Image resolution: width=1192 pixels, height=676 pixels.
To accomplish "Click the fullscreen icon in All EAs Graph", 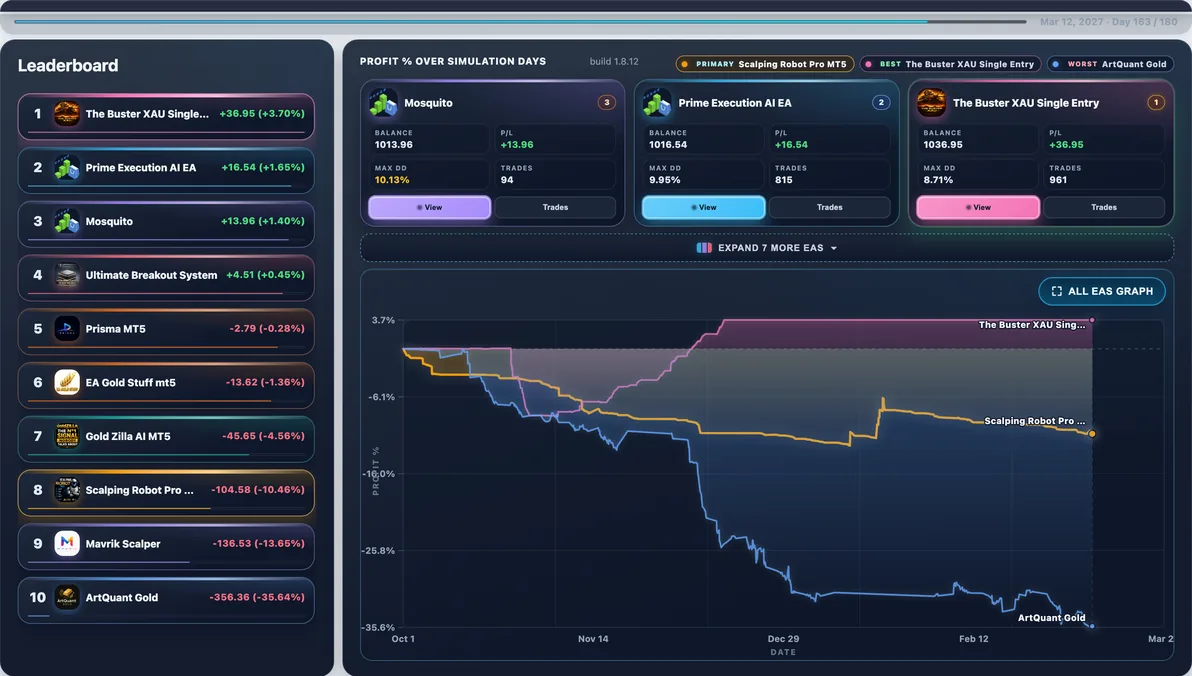I will (x=1057, y=291).
